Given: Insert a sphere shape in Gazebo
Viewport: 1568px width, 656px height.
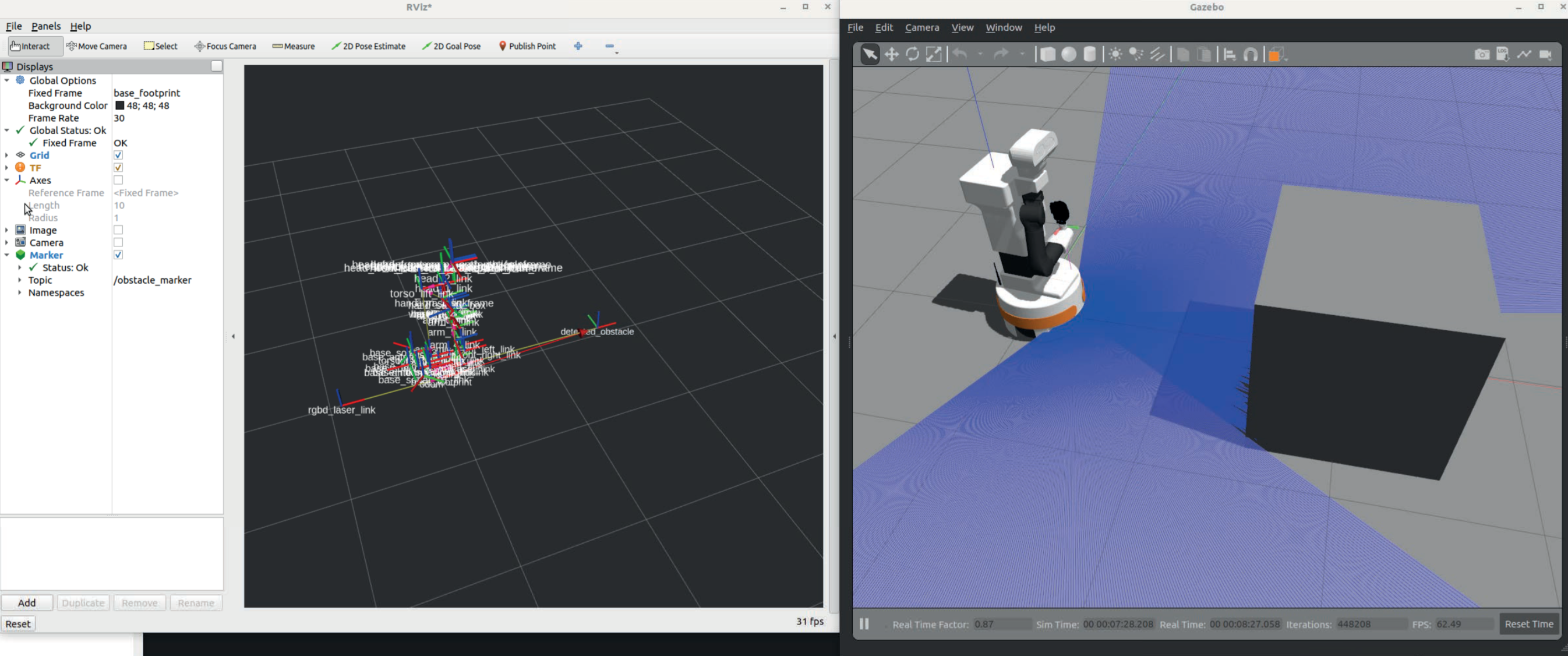Looking at the screenshot, I should point(1069,54).
